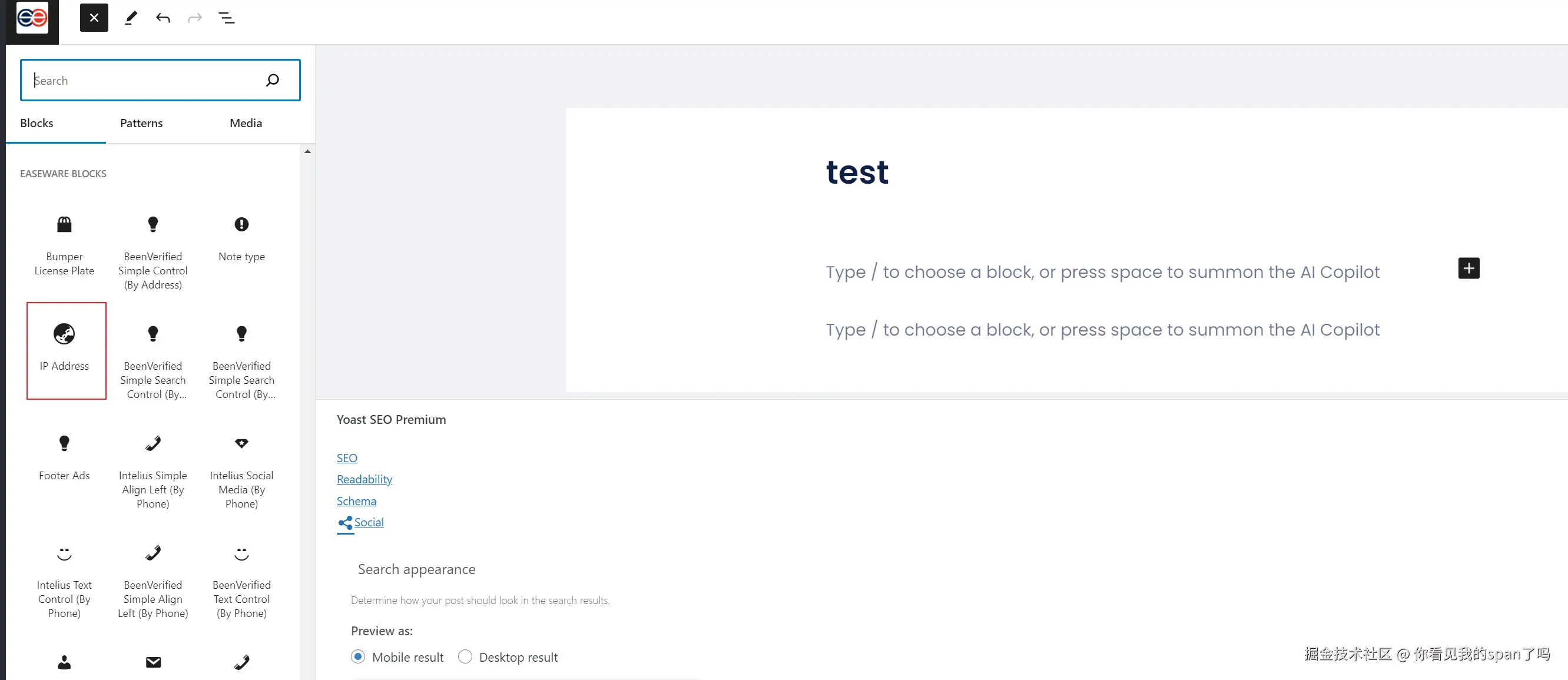
Task: Click the scrollbar up arrow in inserter
Action: pos(307,151)
